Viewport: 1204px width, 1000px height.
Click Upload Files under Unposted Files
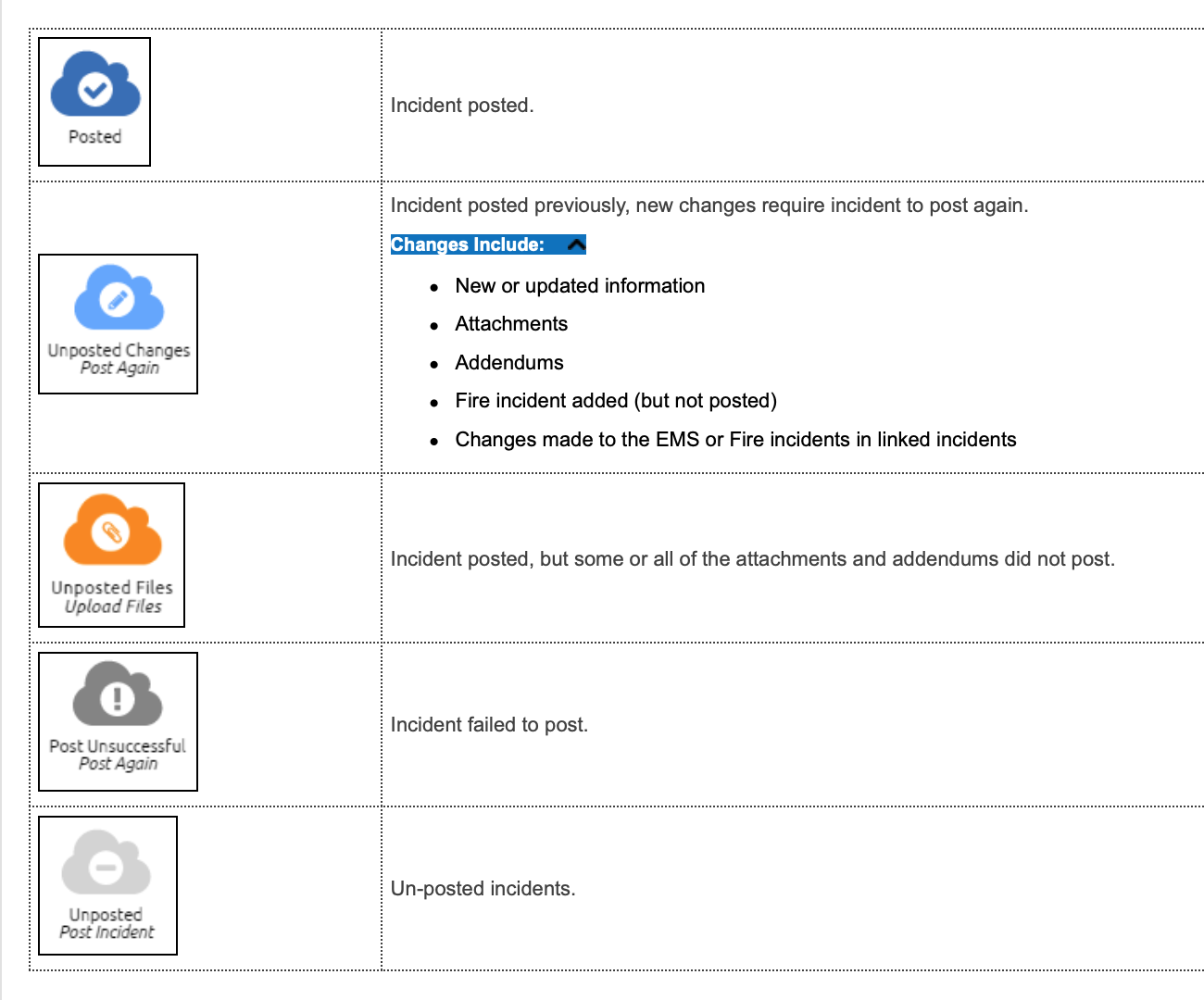(x=113, y=606)
